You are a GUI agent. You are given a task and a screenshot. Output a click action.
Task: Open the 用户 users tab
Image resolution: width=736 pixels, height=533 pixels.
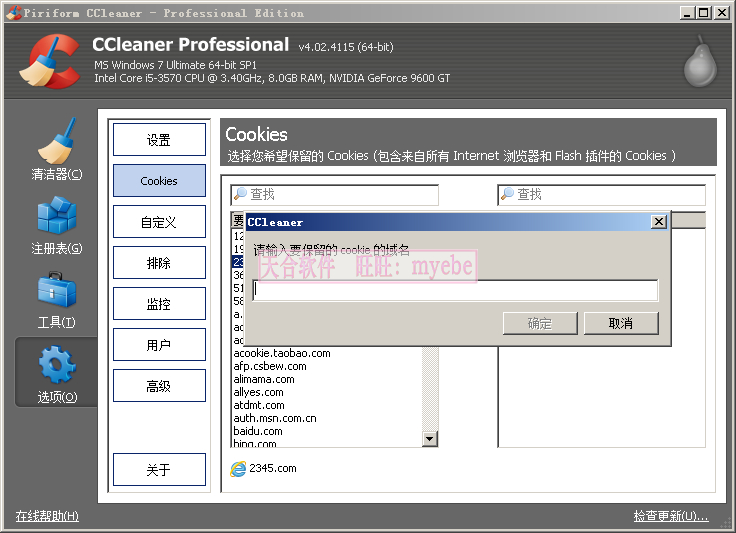pos(159,345)
